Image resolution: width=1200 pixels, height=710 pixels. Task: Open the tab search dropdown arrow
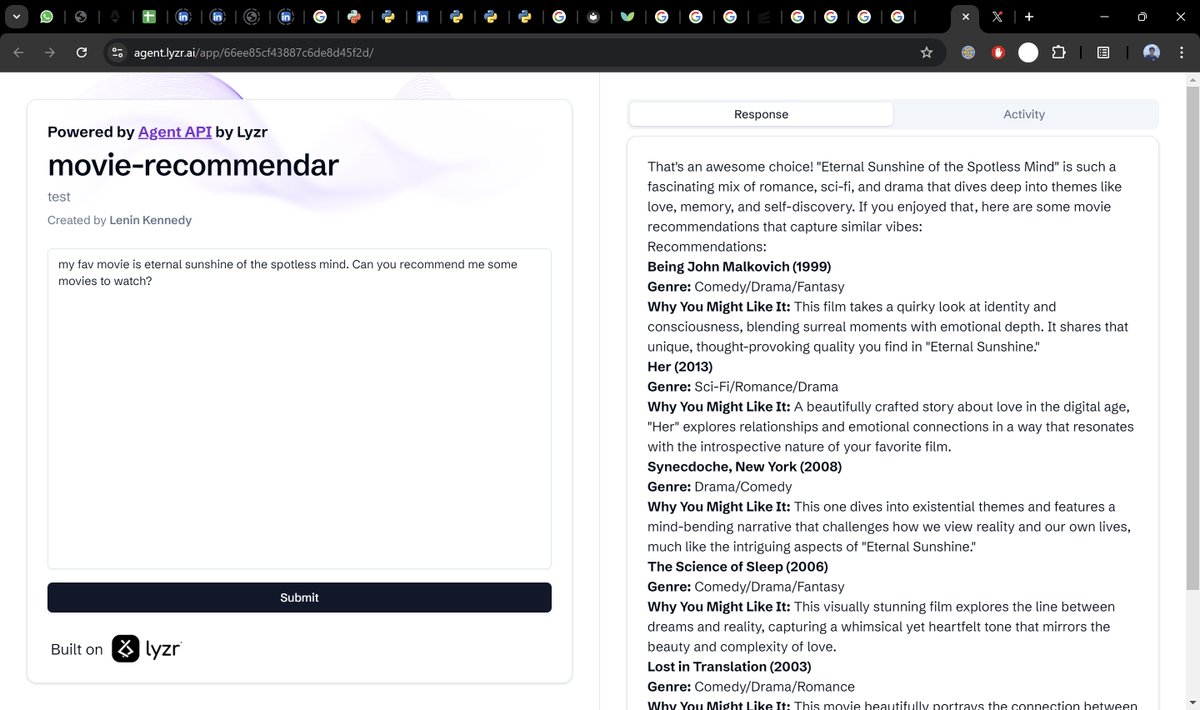[16, 17]
